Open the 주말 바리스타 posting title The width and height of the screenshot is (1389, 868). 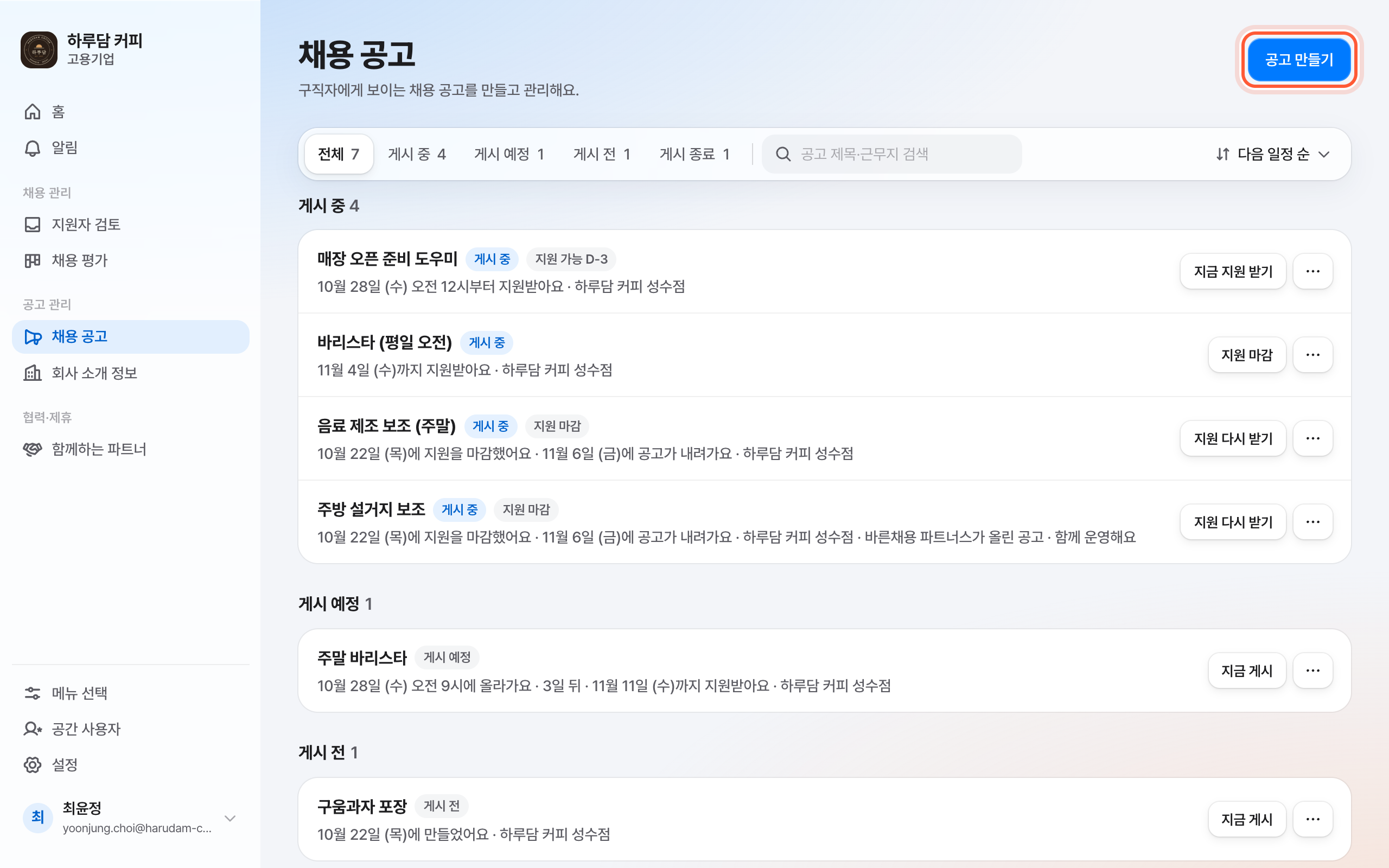[361, 658]
